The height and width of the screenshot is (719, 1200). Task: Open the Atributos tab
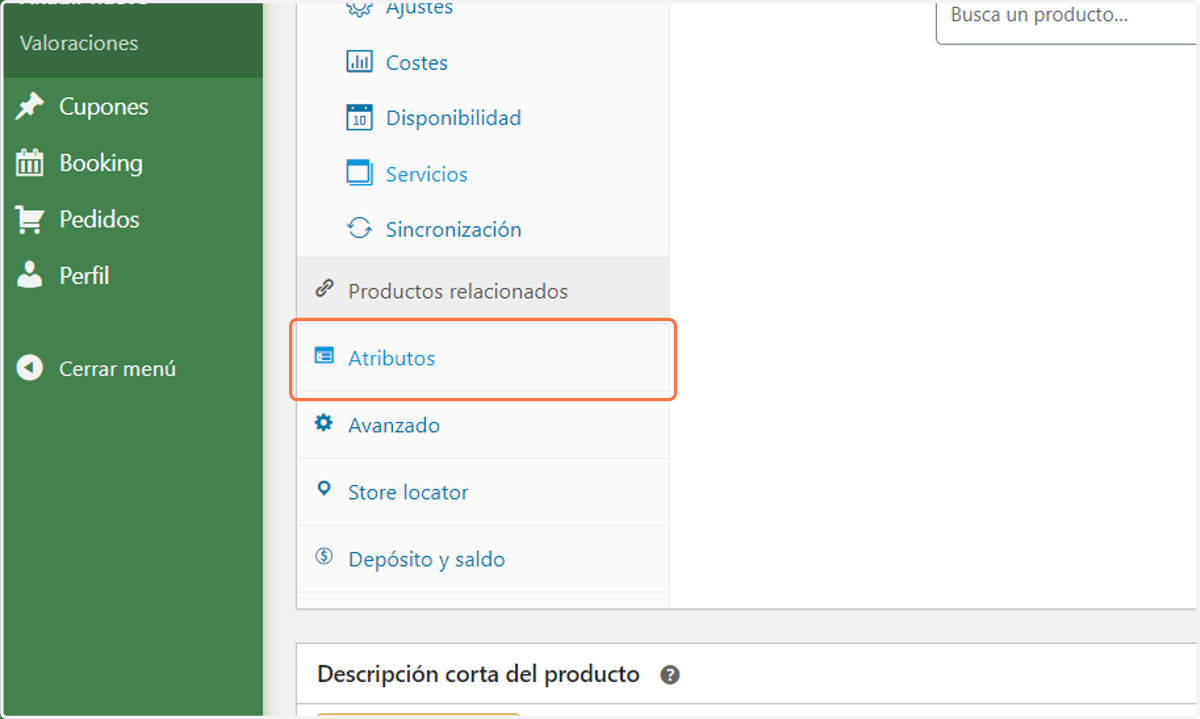(391, 358)
